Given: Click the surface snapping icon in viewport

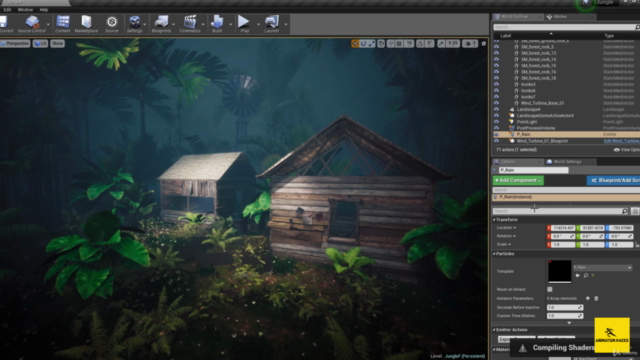Looking at the screenshot, I should 391,44.
